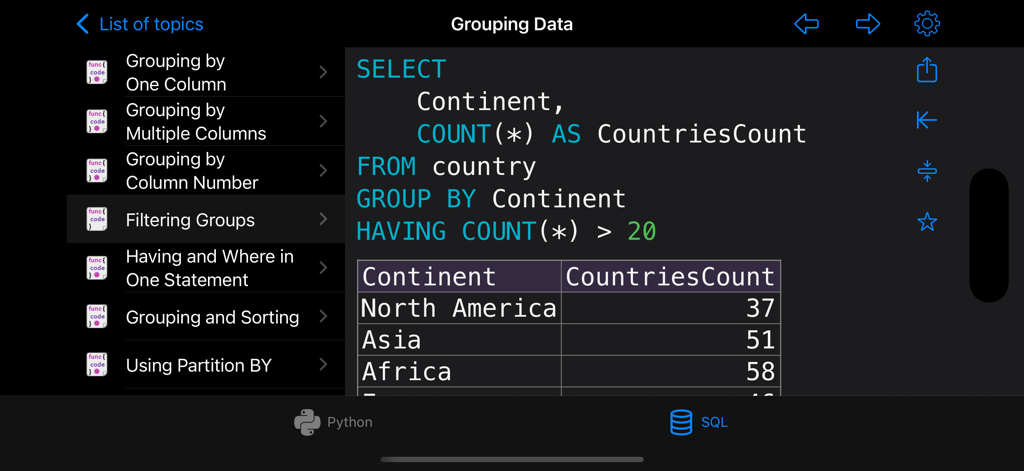The image size is (1024, 471).
Task: Tap the CountriesCount column header
Action: pyautogui.click(x=671, y=276)
